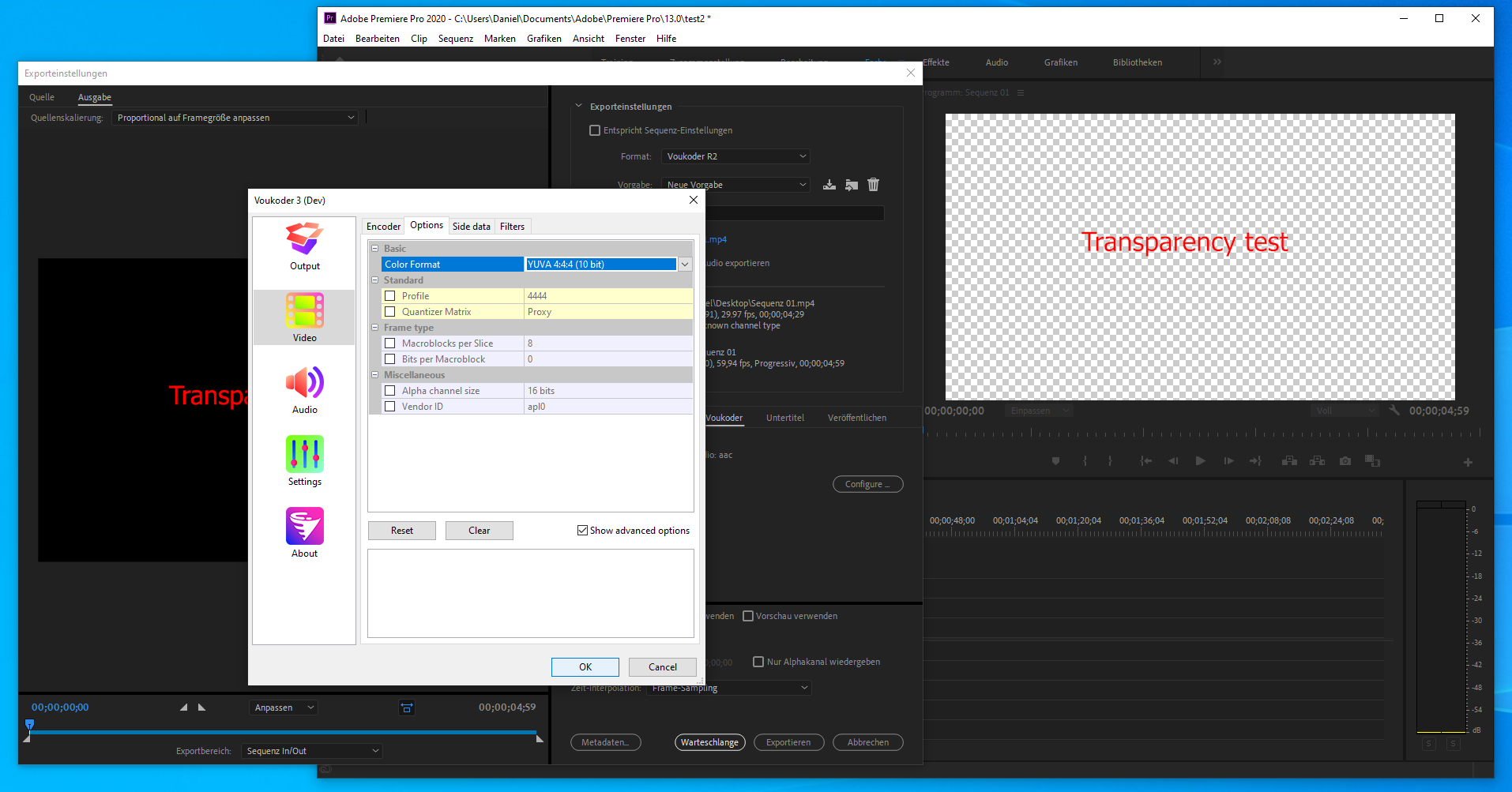
Task: Click the About icon in Voukoder
Action: click(x=304, y=533)
